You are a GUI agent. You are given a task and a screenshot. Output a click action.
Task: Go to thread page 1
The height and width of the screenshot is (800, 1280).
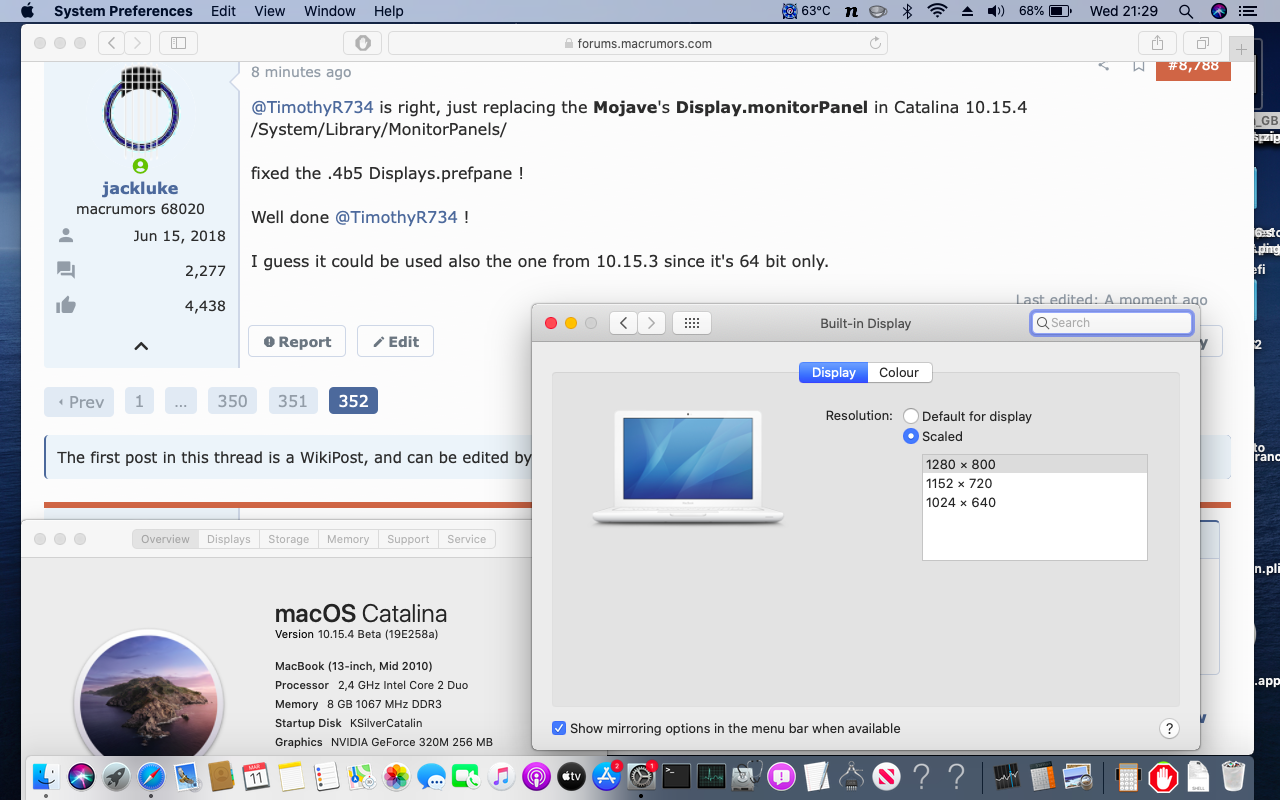click(x=139, y=401)
